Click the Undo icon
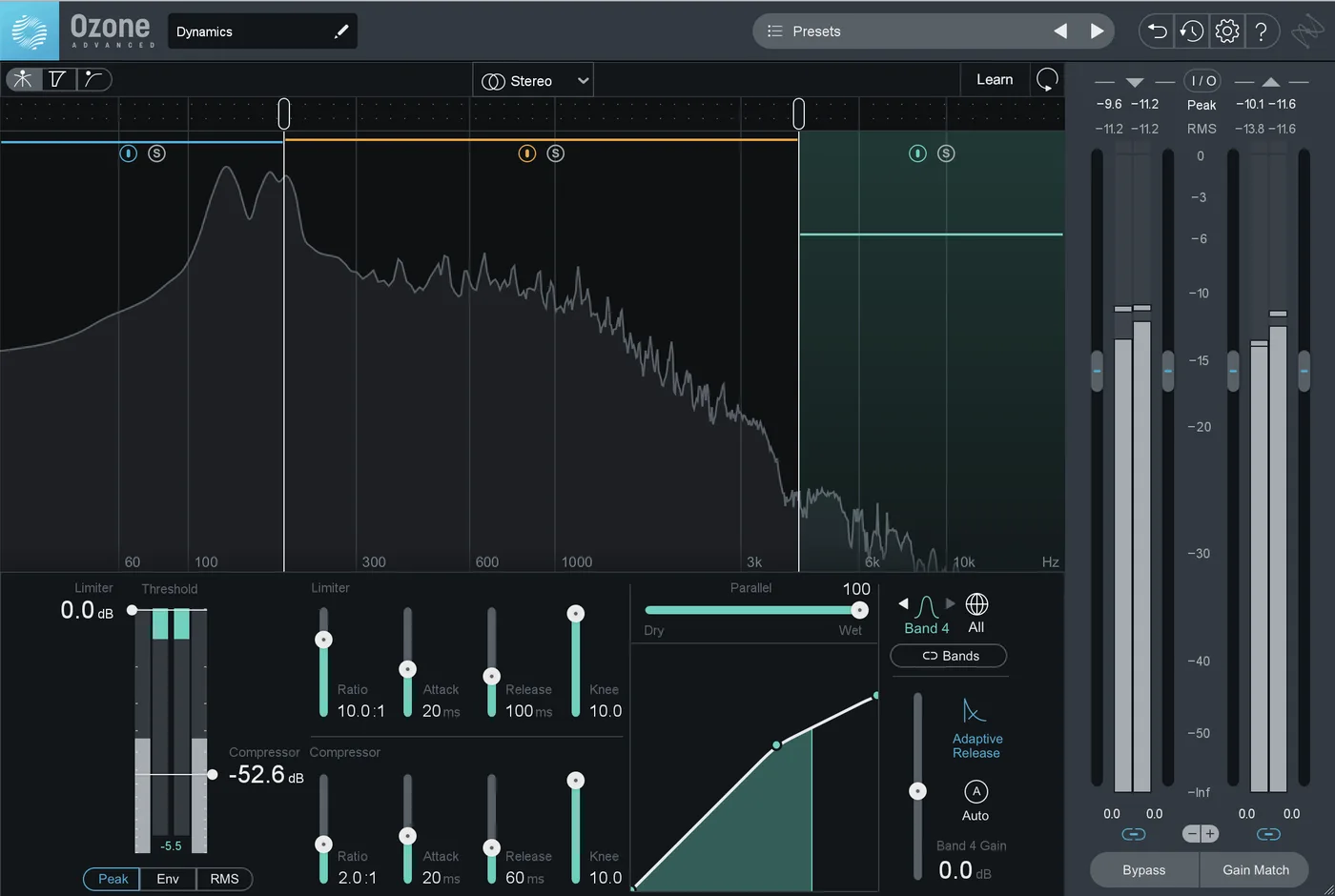This screenshot has height=896, width=1335. [x=1157, y=31]
